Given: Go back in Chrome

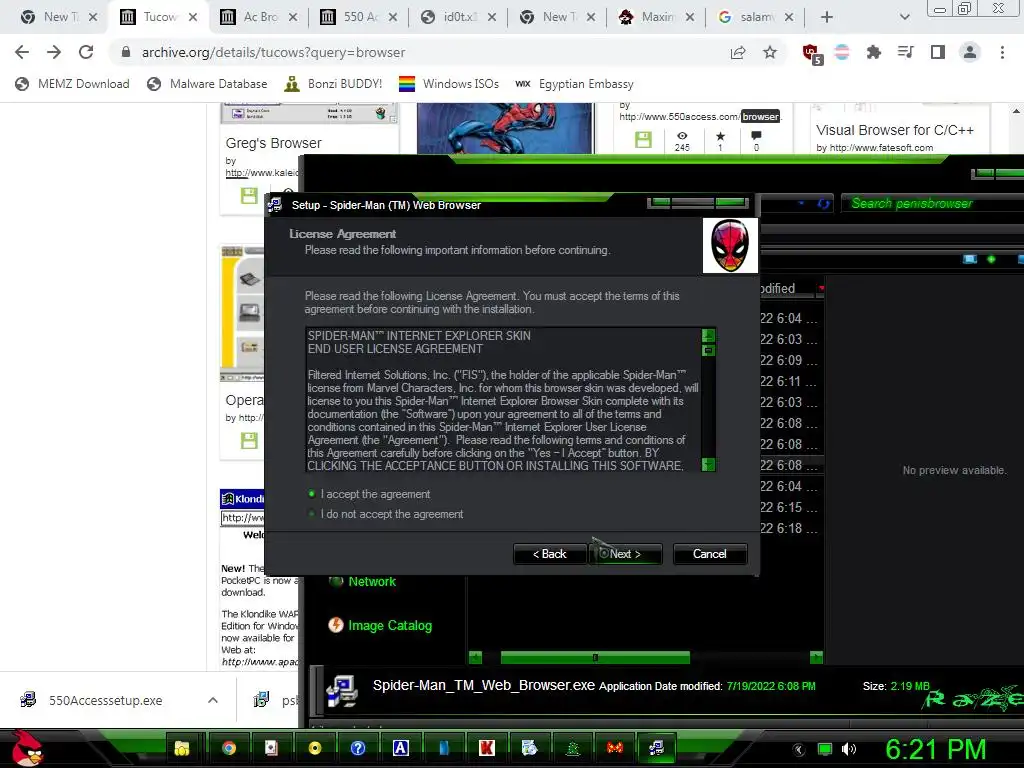Looking at the screenshot, I should pos(22,52).
